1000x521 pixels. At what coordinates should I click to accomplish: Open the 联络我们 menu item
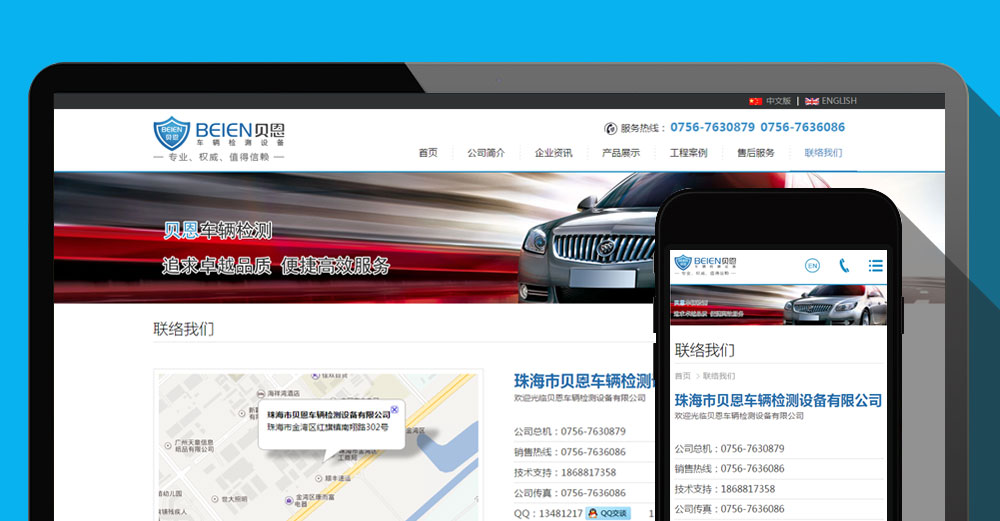point(823,153)
